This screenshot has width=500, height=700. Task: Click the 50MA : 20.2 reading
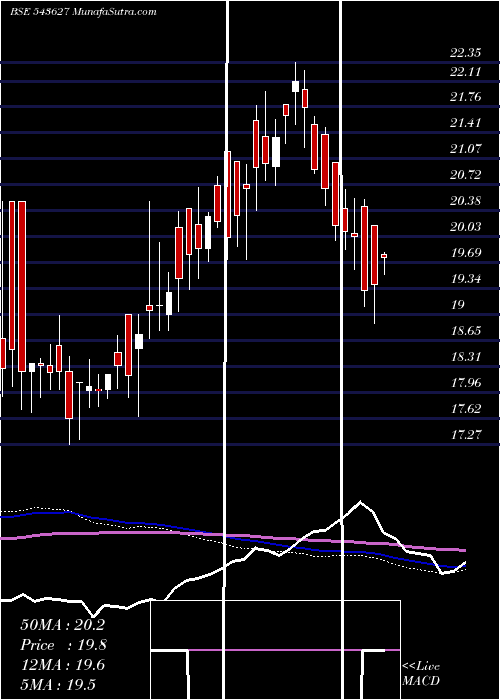click(x=62, y=625)
